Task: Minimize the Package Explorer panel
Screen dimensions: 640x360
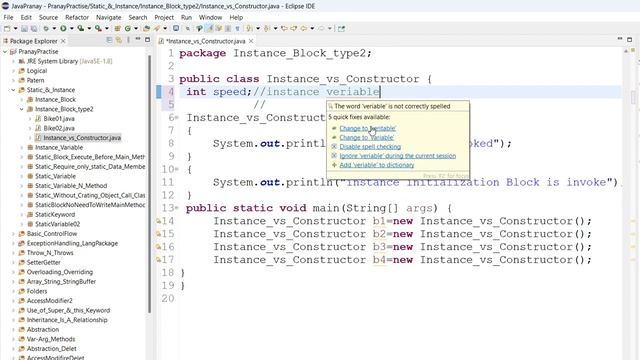Action: coord(138,40)
